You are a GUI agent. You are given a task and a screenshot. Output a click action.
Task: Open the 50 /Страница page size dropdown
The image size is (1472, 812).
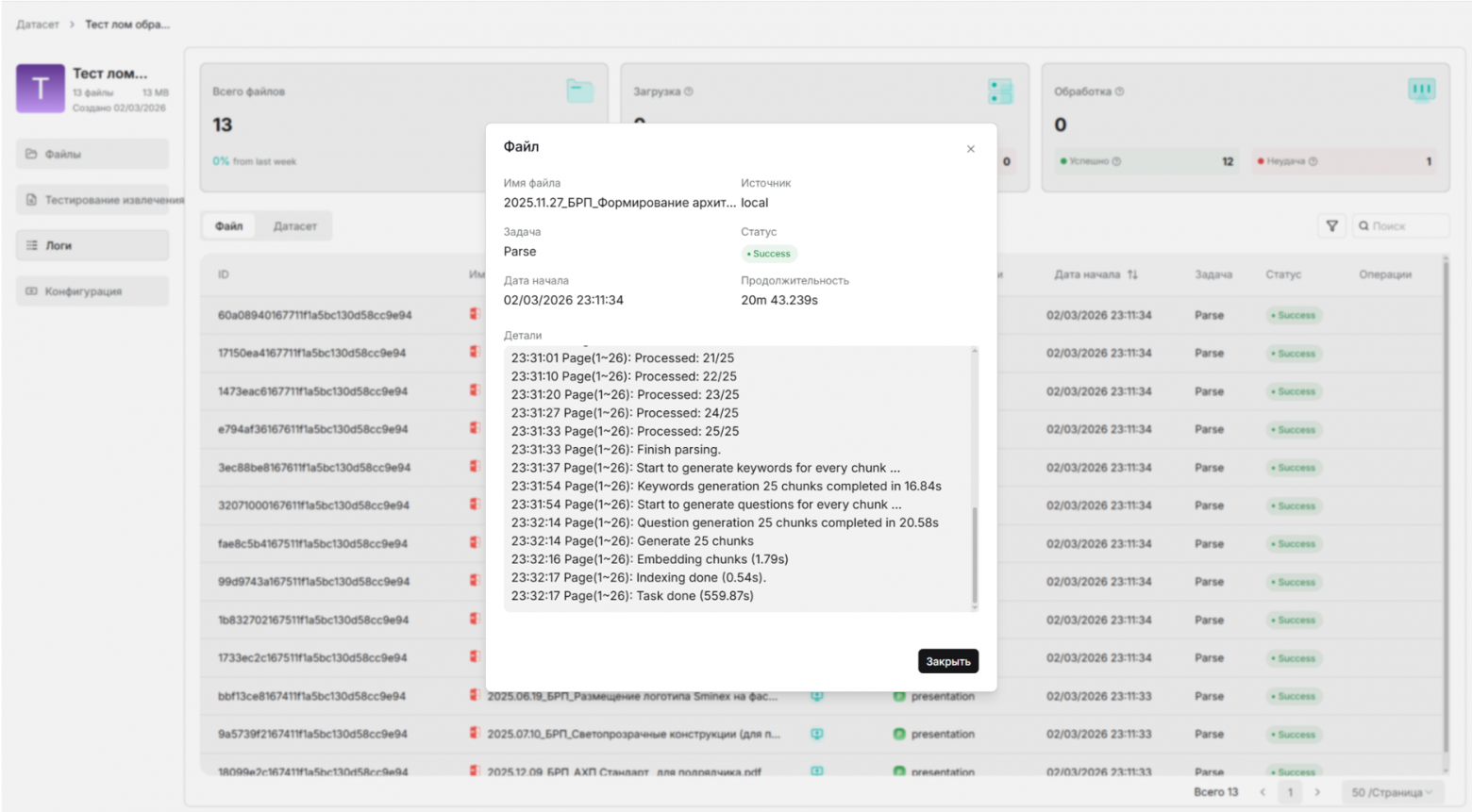coord(1392,792)
